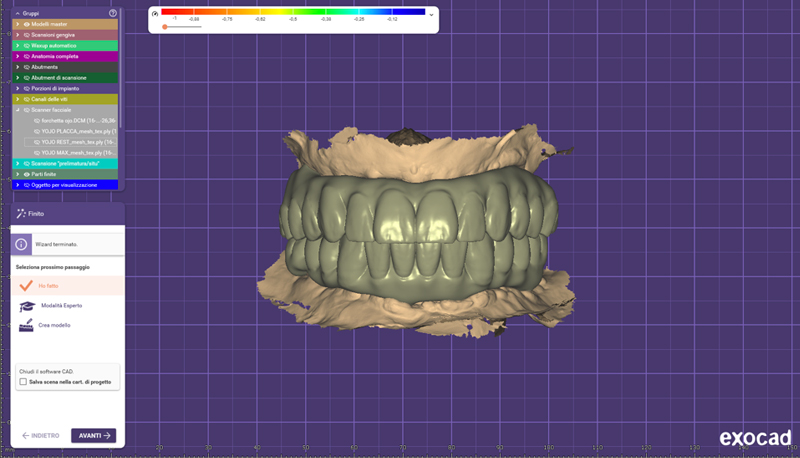Click the Wizard terminato info icon

click(x=22, y=242)
